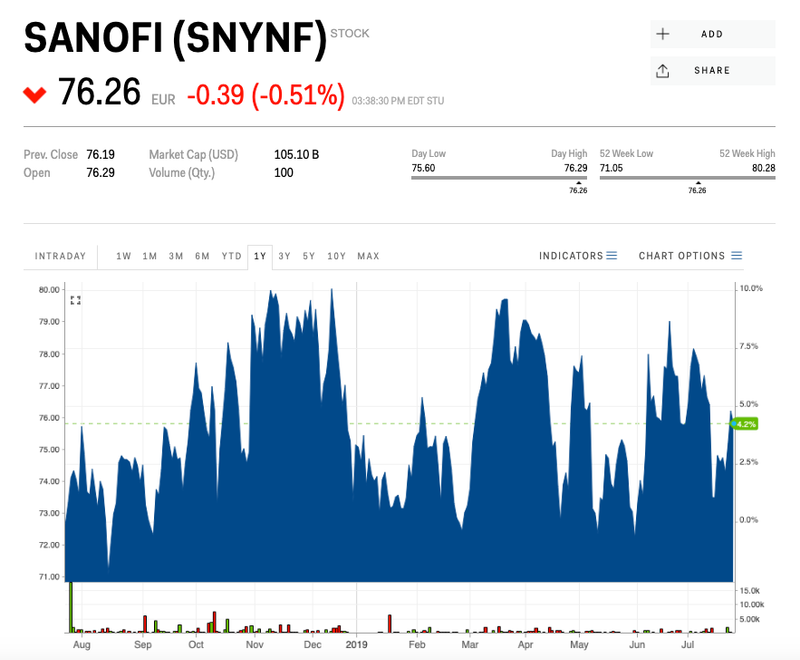Open the Indicators hamburger menu icon
The height and width of the screenshot is (660, 800).
611,256
